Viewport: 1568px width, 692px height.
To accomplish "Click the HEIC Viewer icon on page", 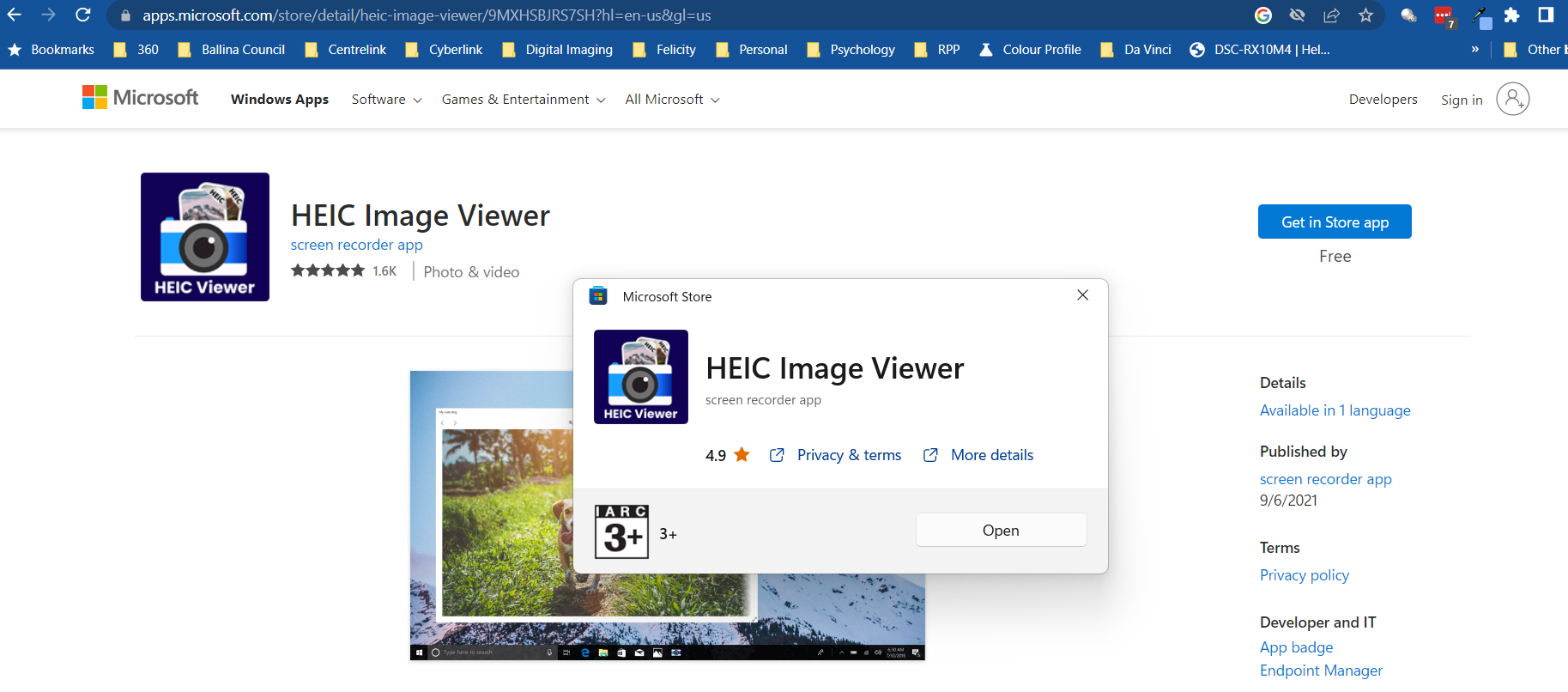I will [205, 237].
